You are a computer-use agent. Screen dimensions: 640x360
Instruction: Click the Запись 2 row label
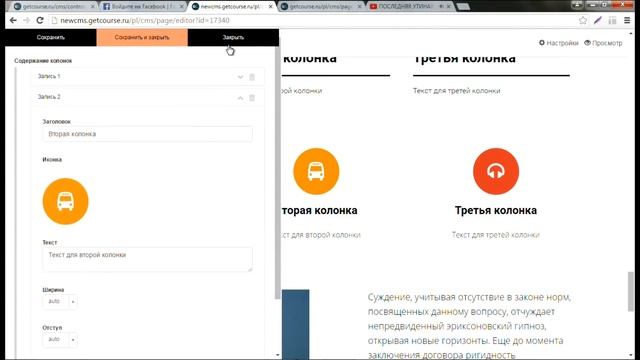[x=49, y=97]
